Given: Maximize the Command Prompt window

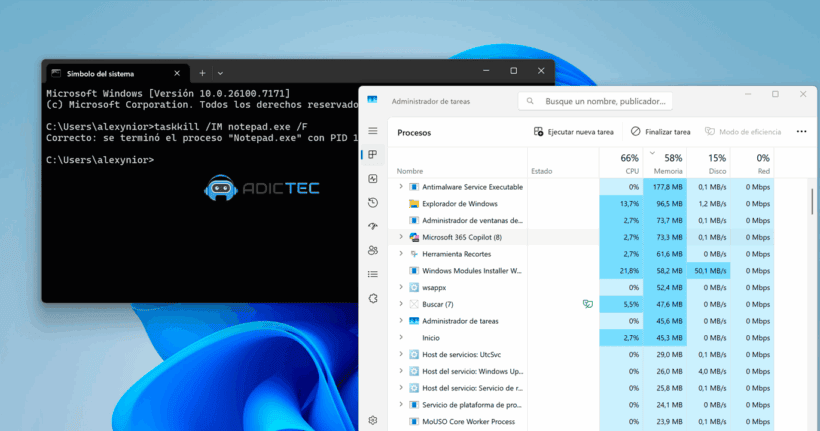Looking at the screenshot, I should coord(514,71).
